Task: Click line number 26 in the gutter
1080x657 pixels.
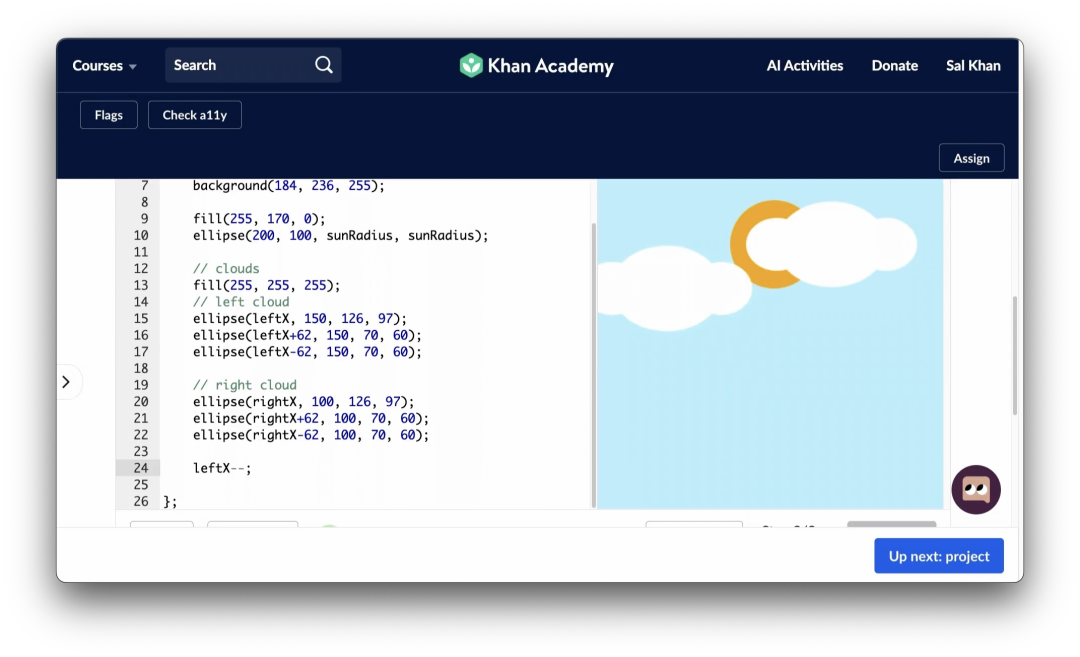Action: 141,501
